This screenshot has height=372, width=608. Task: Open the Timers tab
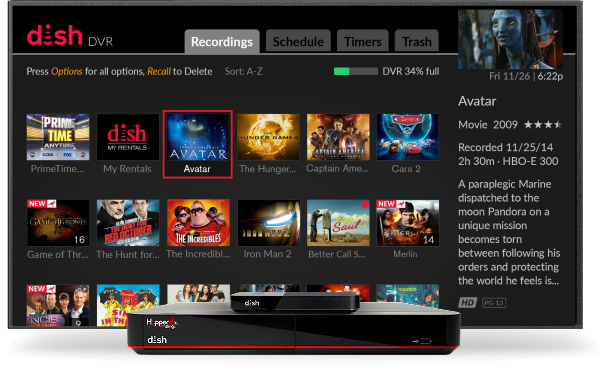(x=363, y=41)
